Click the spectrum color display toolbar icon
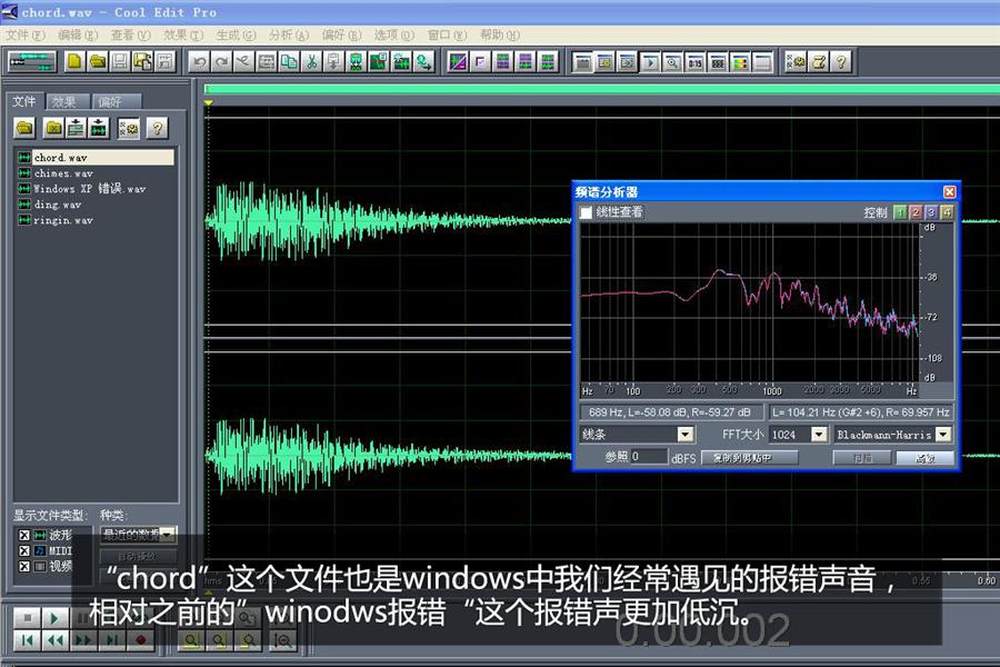Viewport: 1000px width, 667px height. 740,62
